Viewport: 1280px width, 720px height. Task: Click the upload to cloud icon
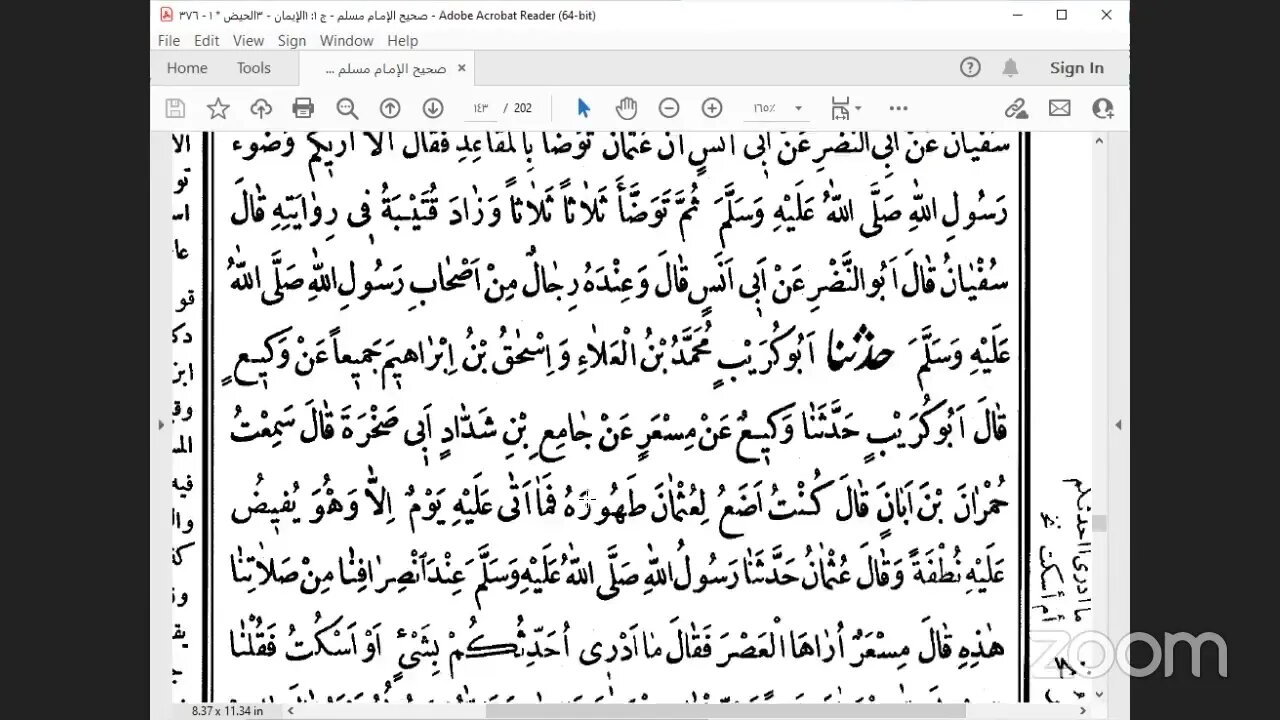point(261,108)
